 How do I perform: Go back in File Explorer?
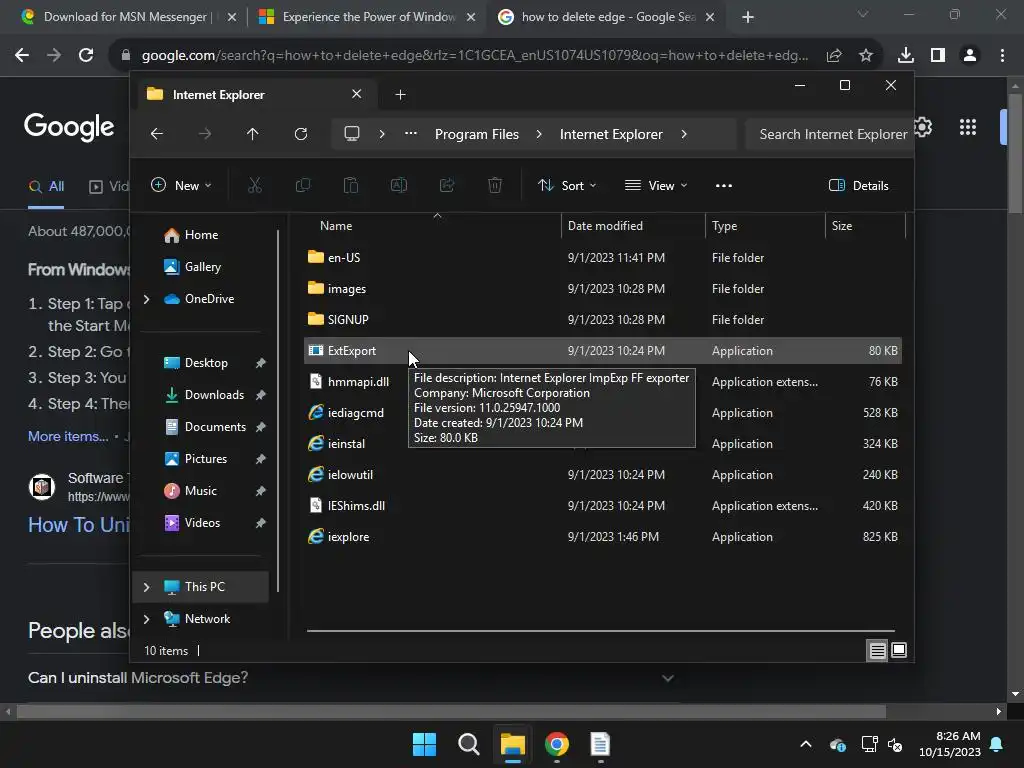coord(157,134)
